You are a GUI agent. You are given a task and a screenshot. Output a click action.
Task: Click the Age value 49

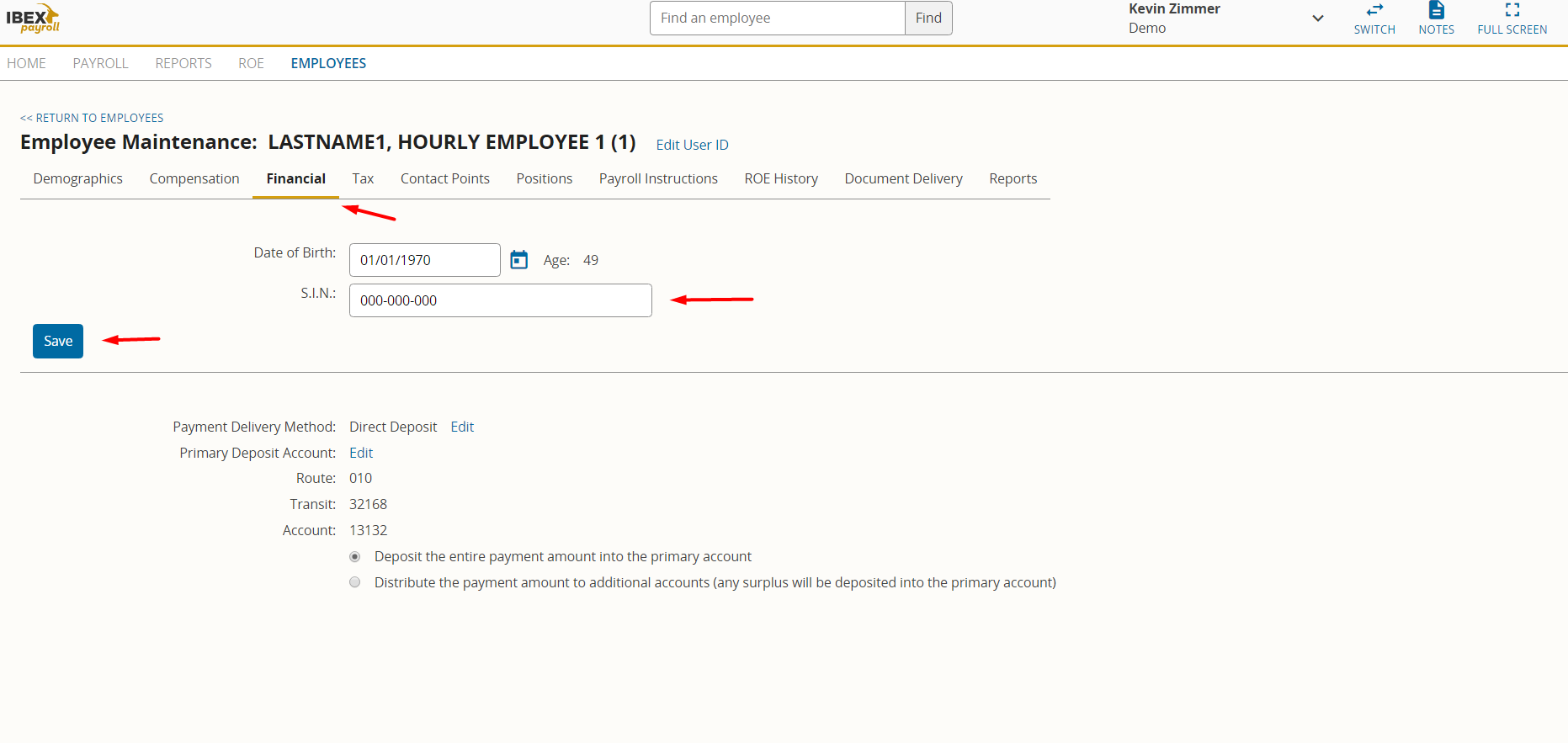591,260
